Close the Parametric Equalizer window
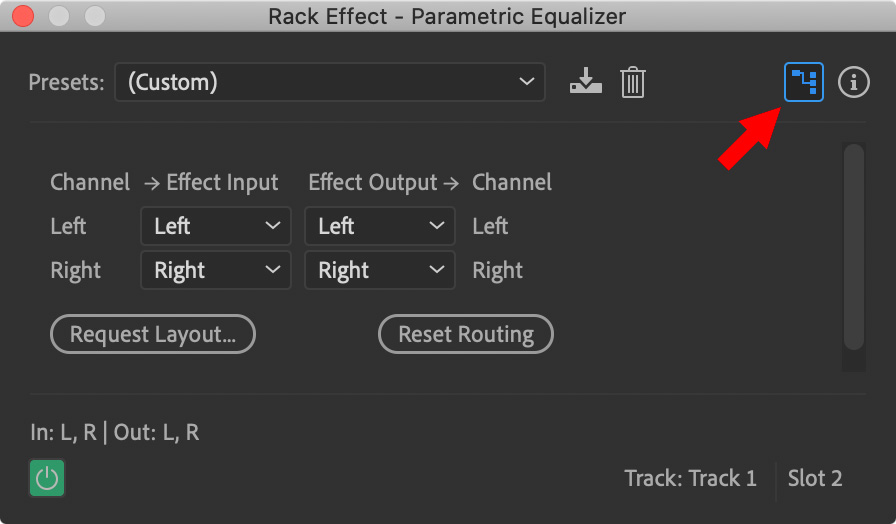The width and height of the screenshot is (896, 524). click(x=23, y=16)
